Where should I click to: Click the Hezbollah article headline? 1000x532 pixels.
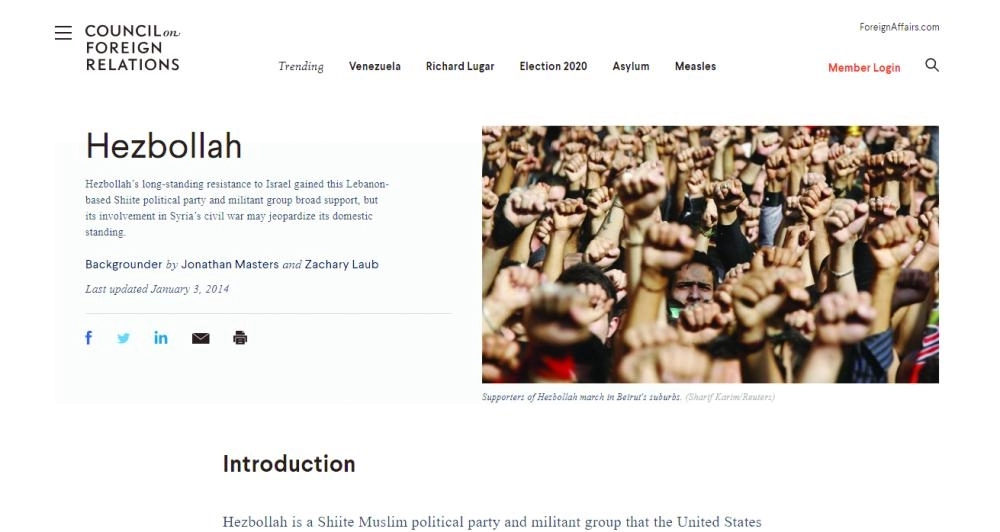164,146
